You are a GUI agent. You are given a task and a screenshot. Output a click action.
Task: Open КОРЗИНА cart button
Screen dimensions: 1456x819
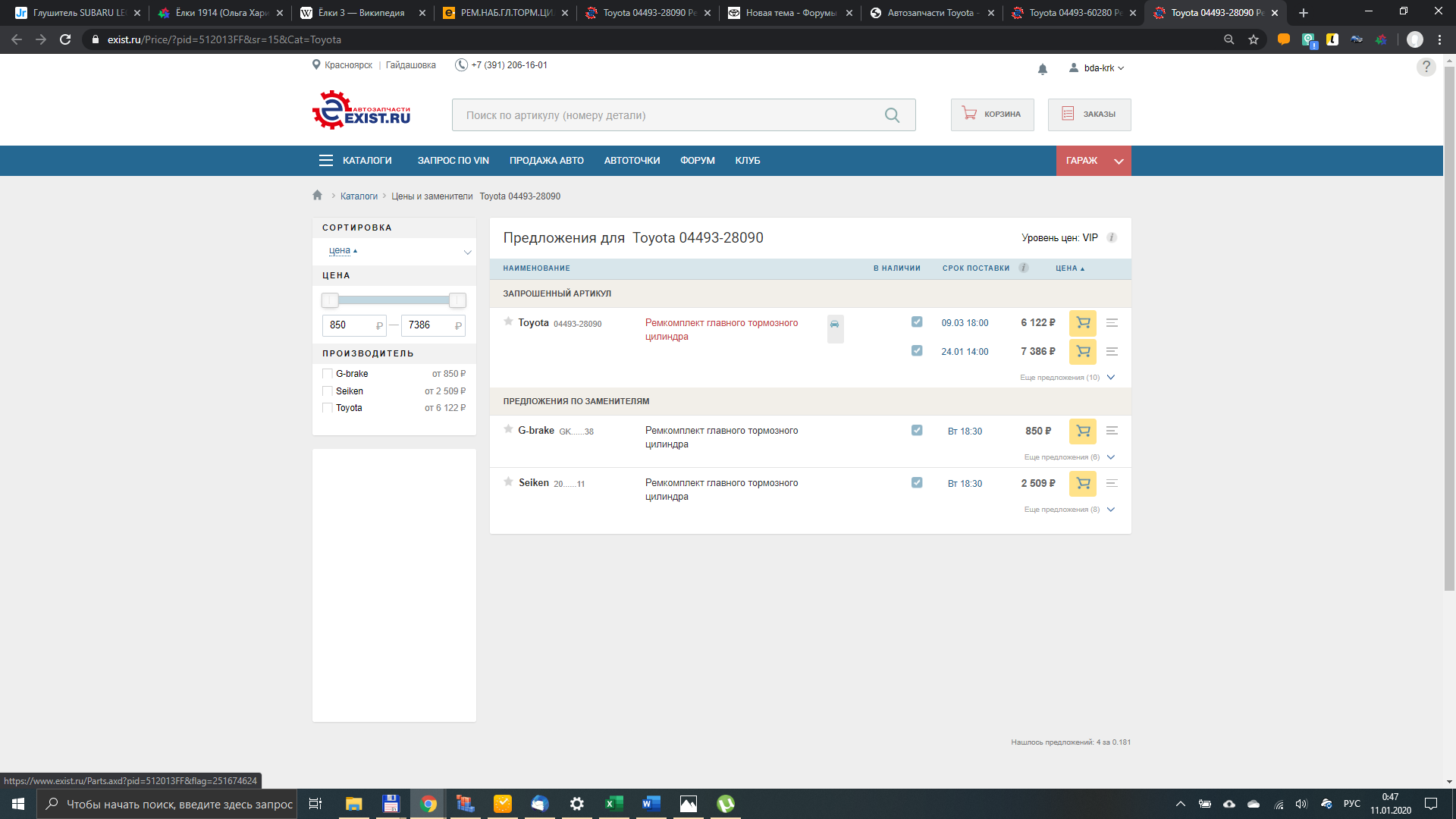pyautogui.click(x=992, y=115)
